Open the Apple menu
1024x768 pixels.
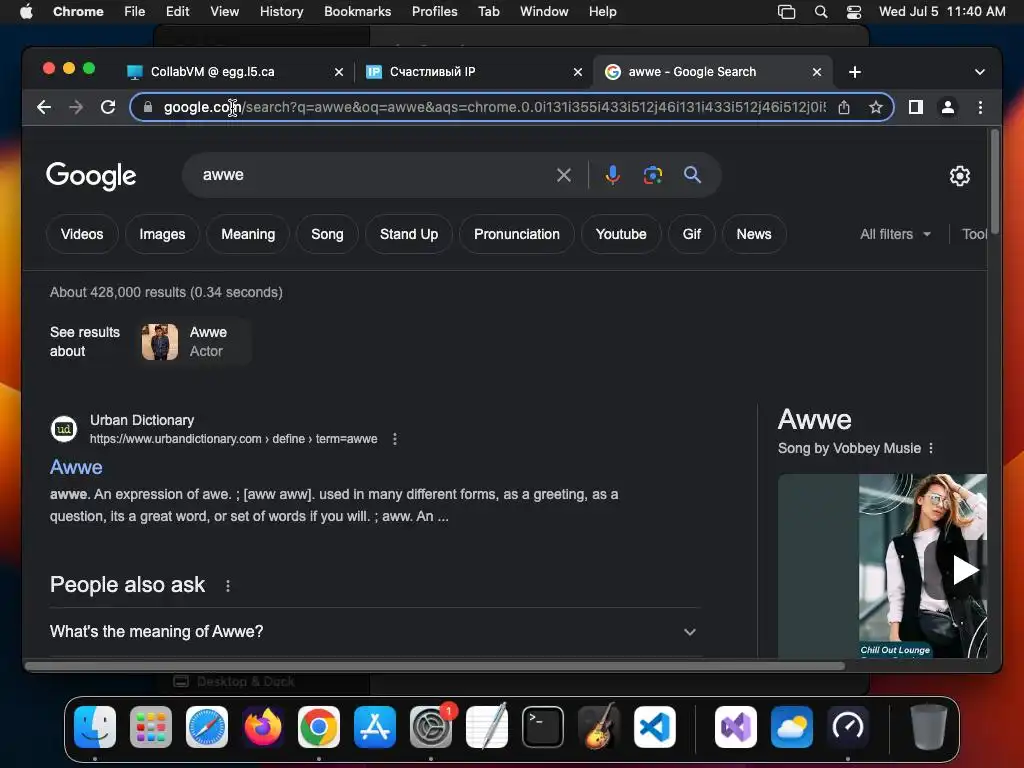(x=26, y=12)
